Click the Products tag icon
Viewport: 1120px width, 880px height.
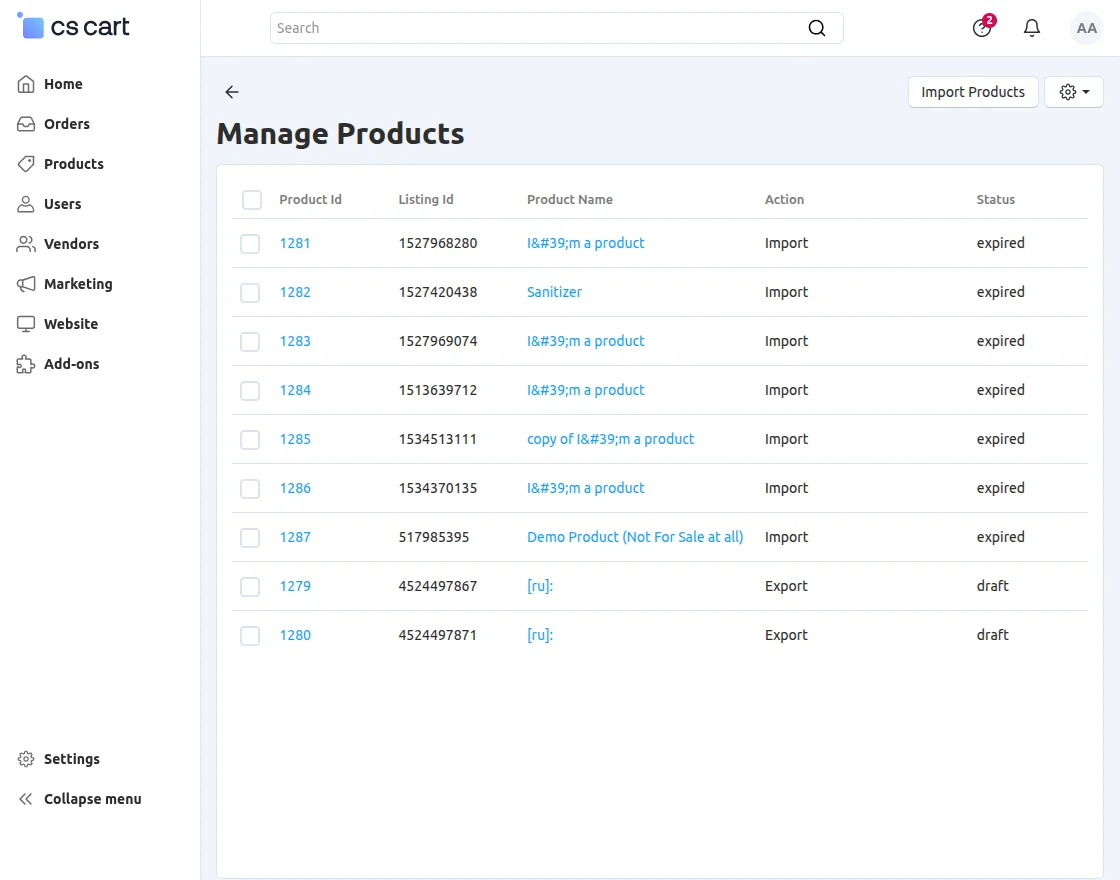(26, 164)
